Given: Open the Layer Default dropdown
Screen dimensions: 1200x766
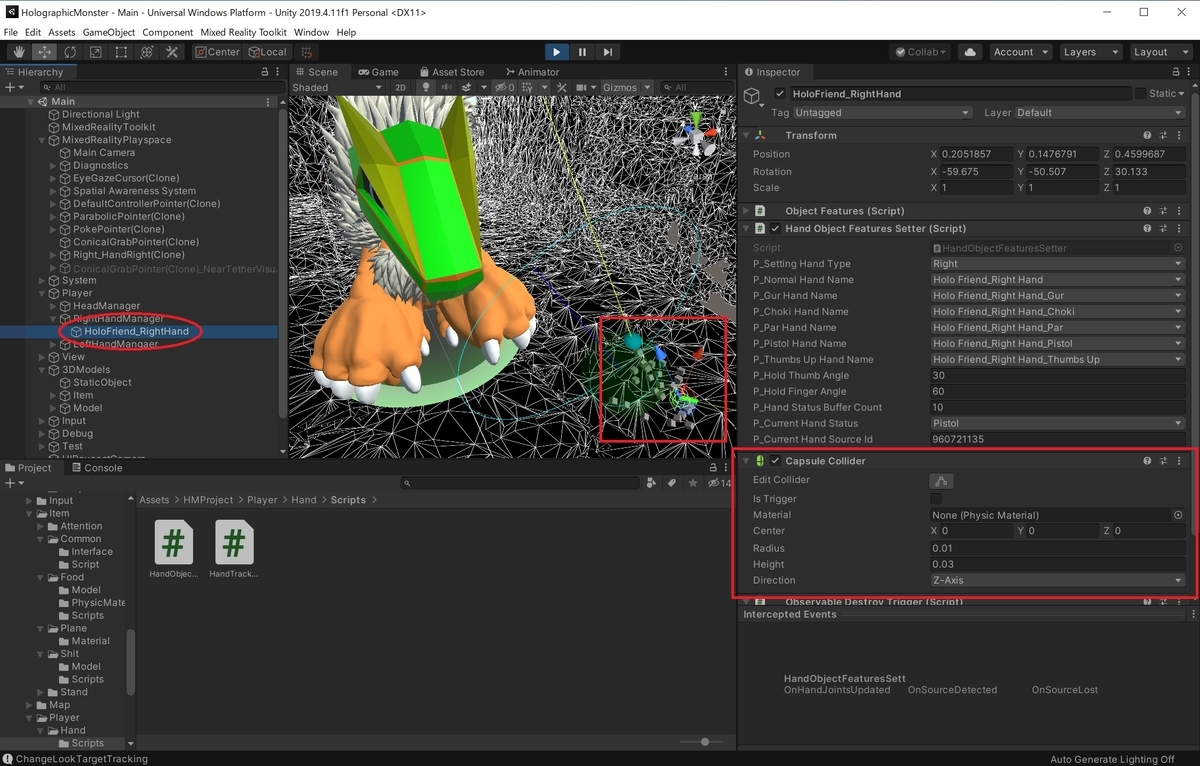Looking at the screenshot, I should (x=1100, y=113).
